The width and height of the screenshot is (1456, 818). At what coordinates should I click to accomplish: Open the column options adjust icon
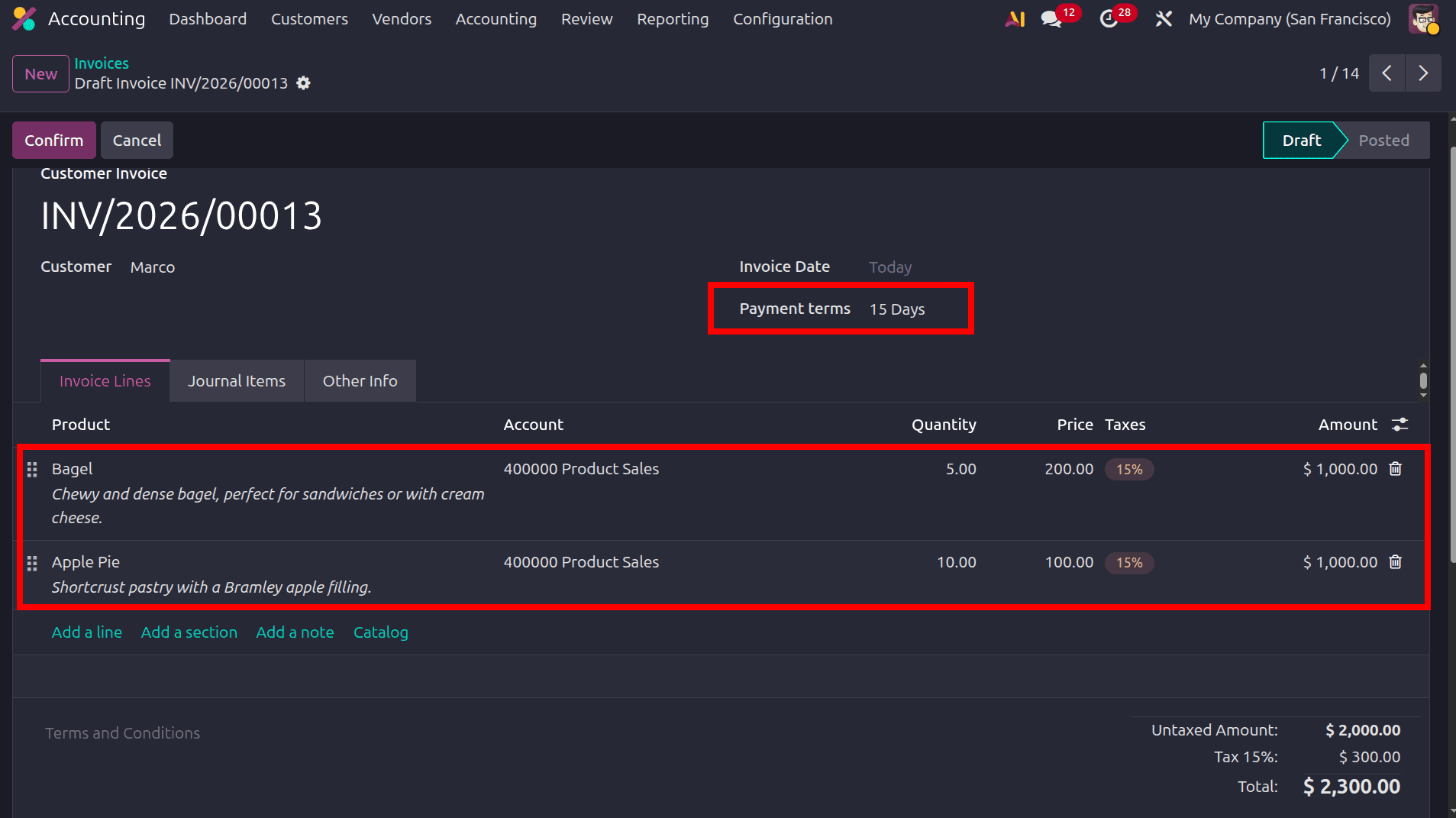[1400, 425]
